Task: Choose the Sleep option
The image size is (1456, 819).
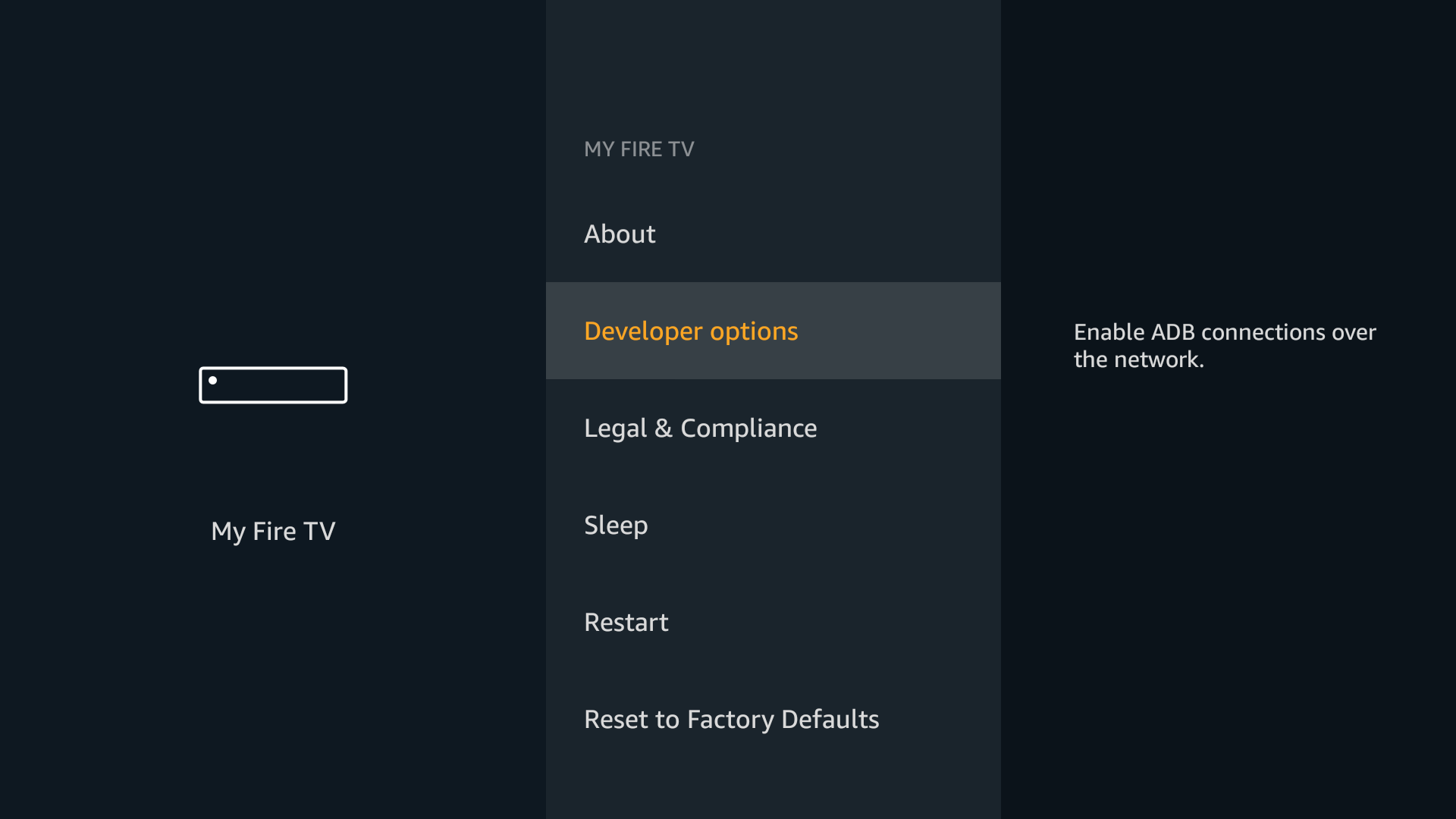Action: 616,526
